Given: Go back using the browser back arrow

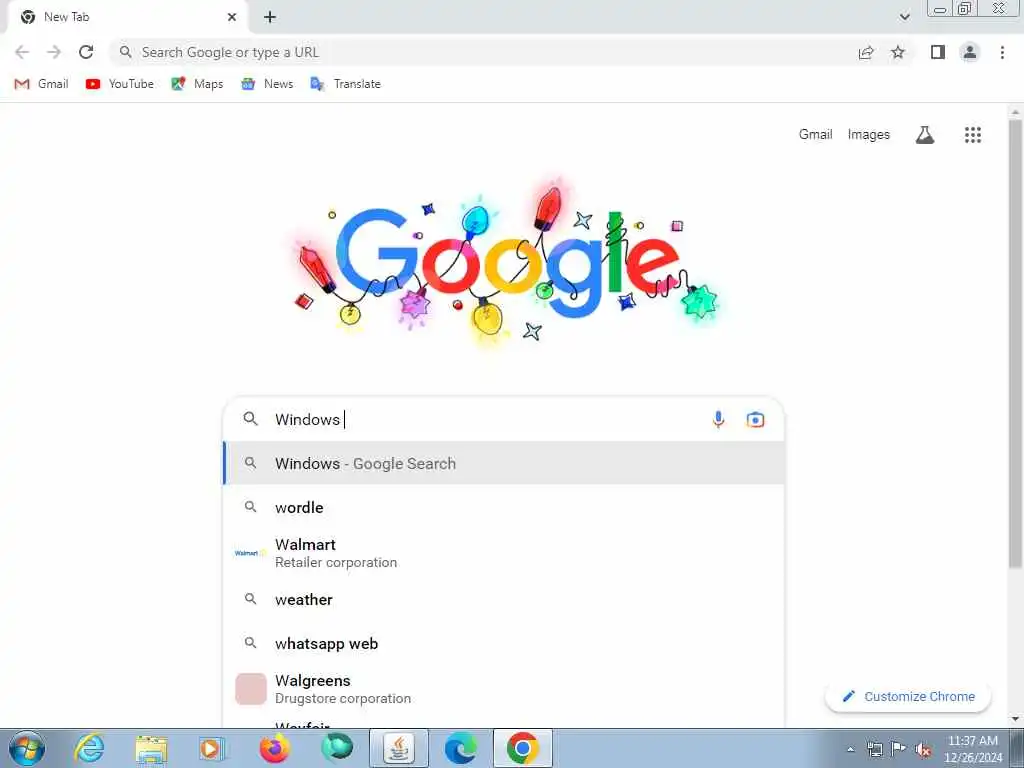Looking at the screenshot, I should click(x=22, y=52).
